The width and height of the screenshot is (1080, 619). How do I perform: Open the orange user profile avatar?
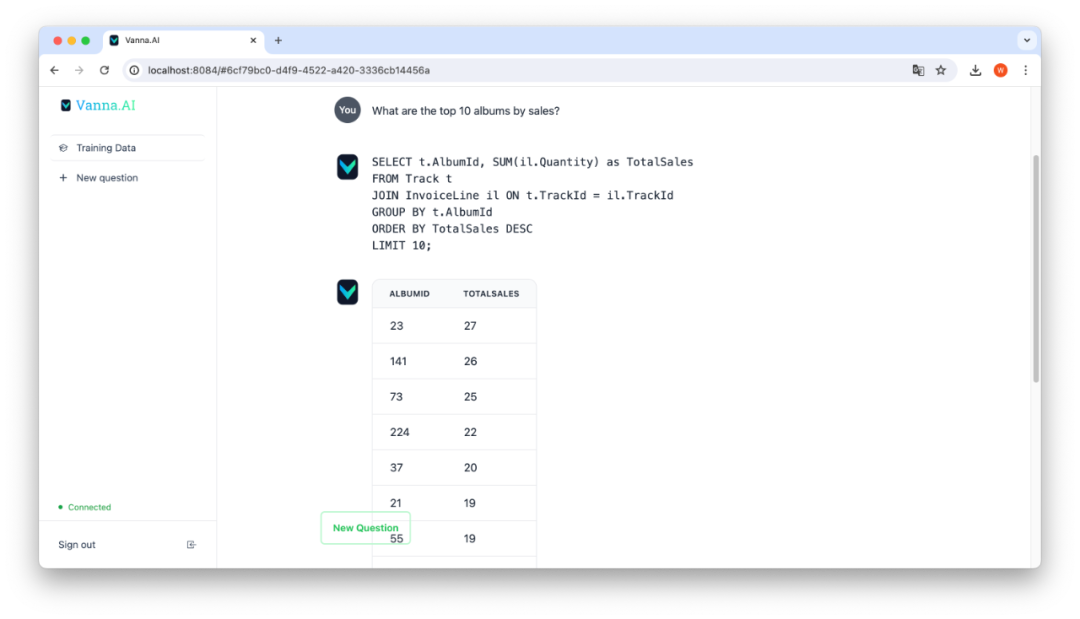(x=1001, y=70)
